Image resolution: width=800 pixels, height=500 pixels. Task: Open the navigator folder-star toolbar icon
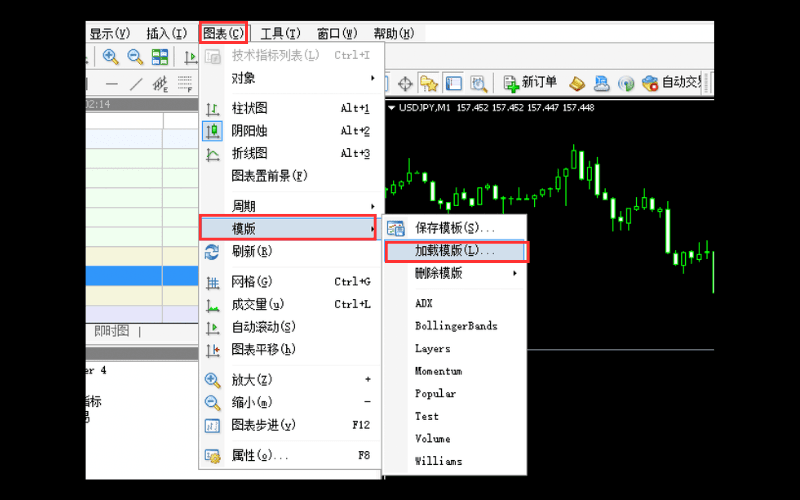tap(429, 83)
